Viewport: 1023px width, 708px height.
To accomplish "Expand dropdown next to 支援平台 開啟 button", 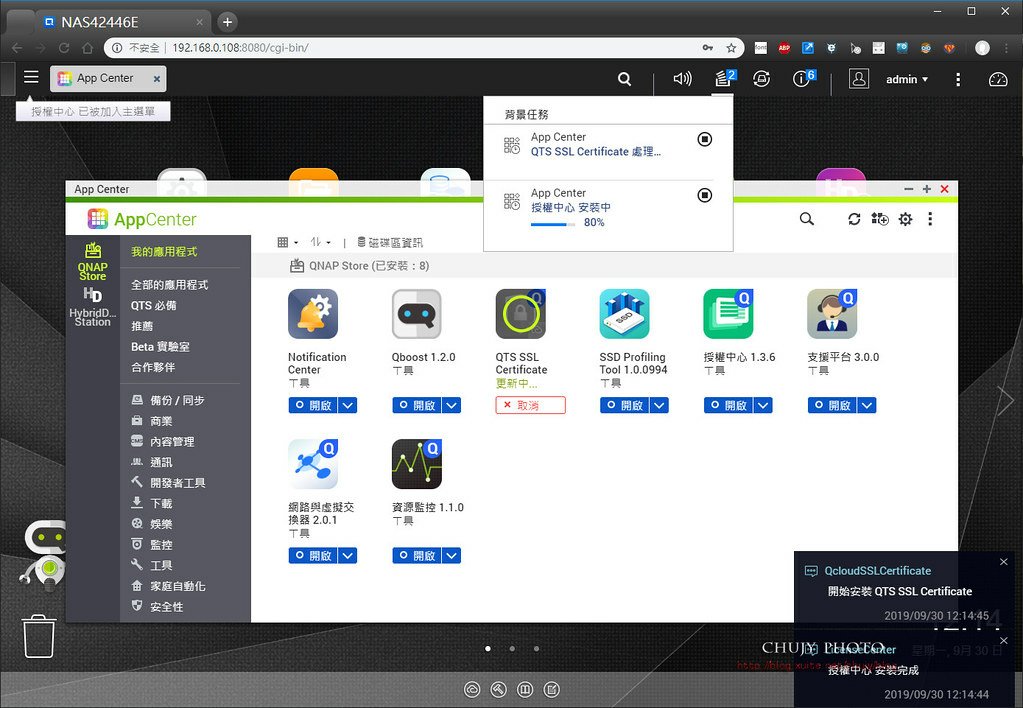I will click(x=867, y=405).
